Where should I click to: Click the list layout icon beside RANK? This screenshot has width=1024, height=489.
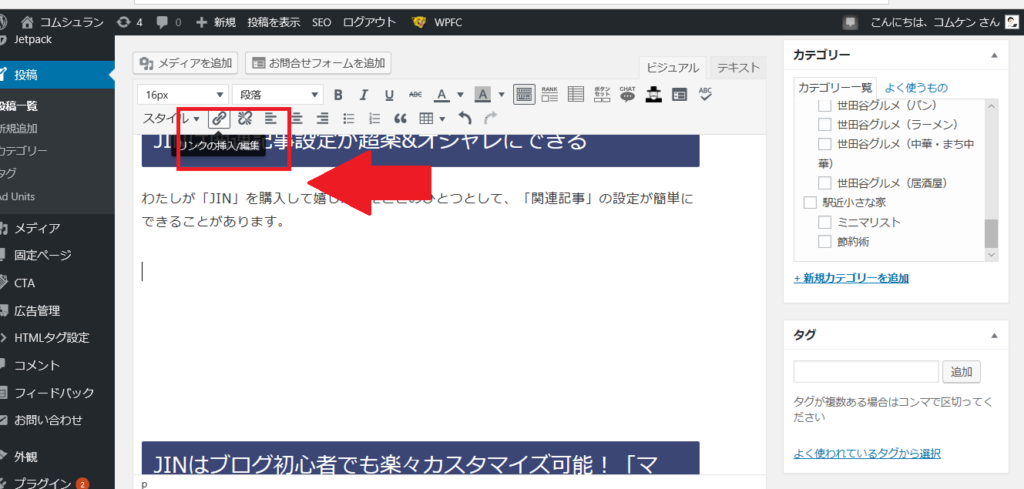coord(575,95)
